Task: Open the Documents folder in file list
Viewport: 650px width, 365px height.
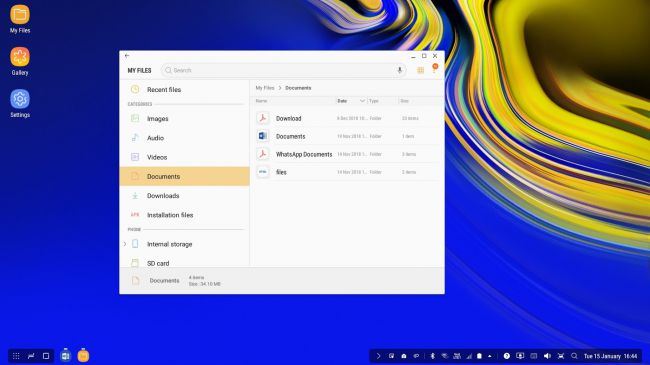Action: tap(347, 136)
